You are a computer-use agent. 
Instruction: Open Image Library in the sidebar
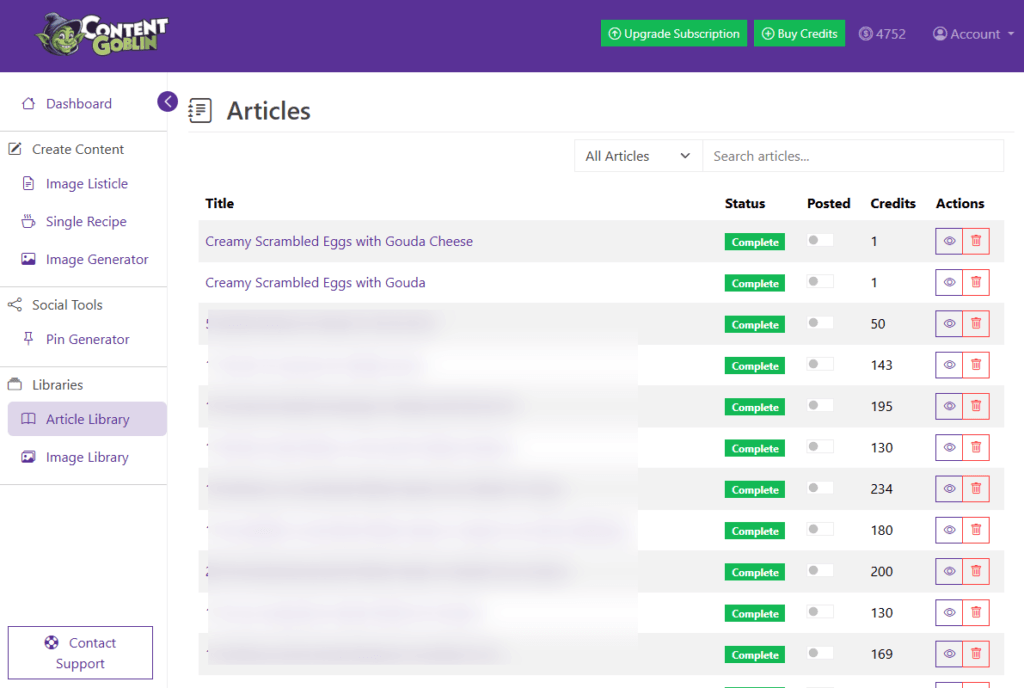point(87,457)
